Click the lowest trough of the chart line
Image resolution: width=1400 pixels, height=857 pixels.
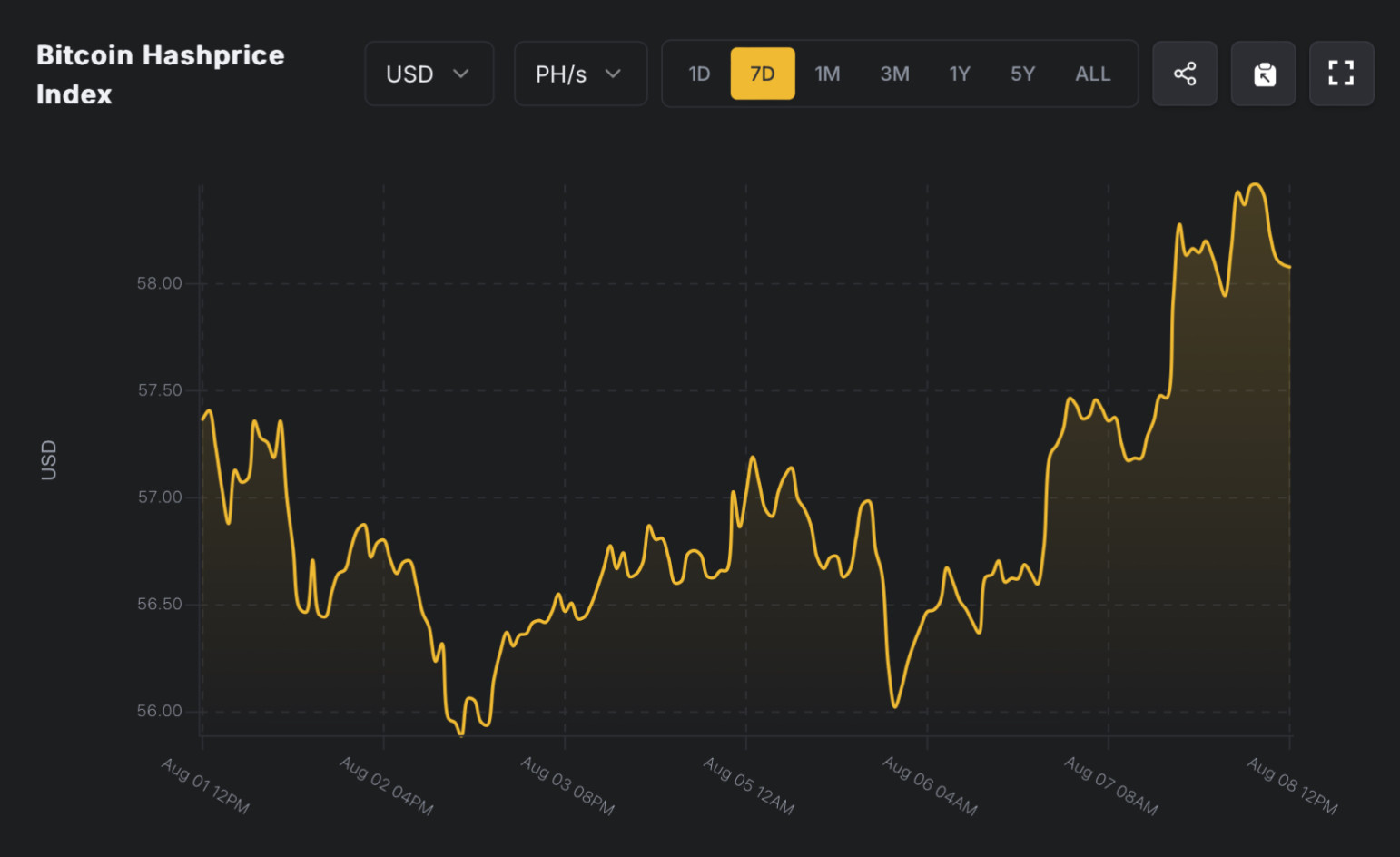click(462, 734)
